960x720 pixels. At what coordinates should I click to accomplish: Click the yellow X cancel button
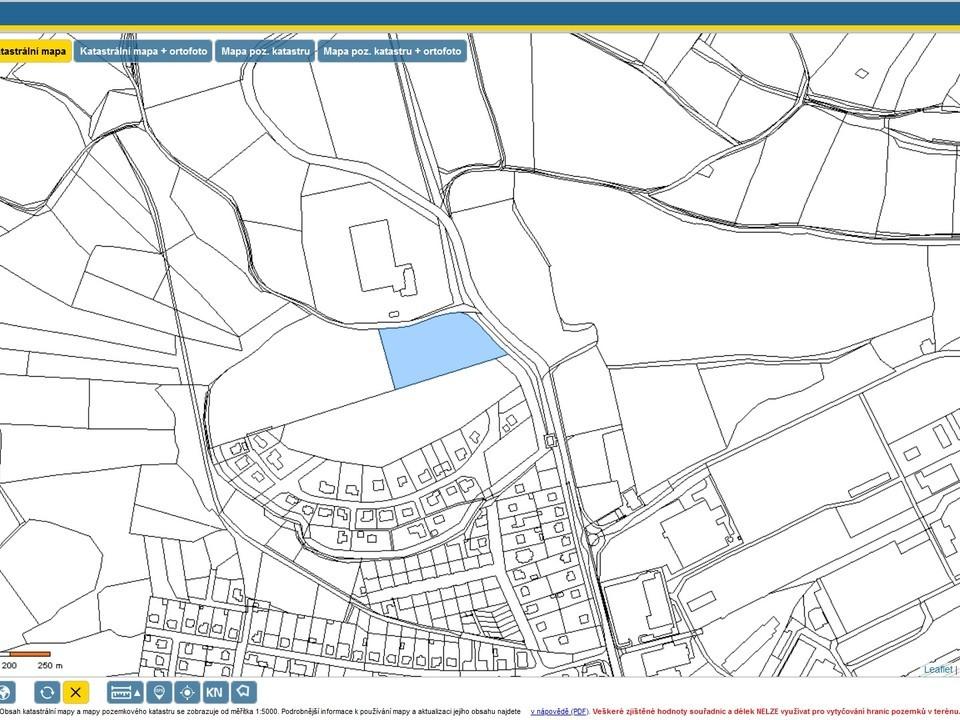[76, 692]
